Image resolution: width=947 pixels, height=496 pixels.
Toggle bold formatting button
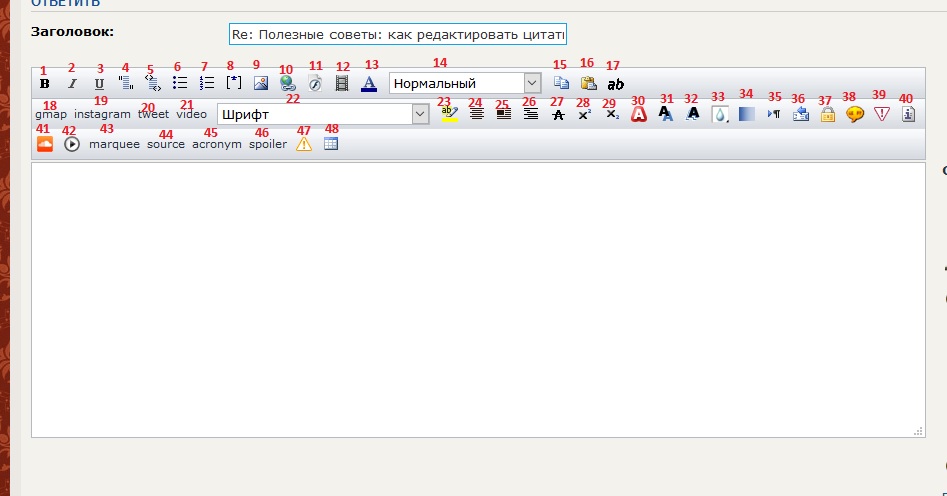pyautogui.click(x=44, y=84)
